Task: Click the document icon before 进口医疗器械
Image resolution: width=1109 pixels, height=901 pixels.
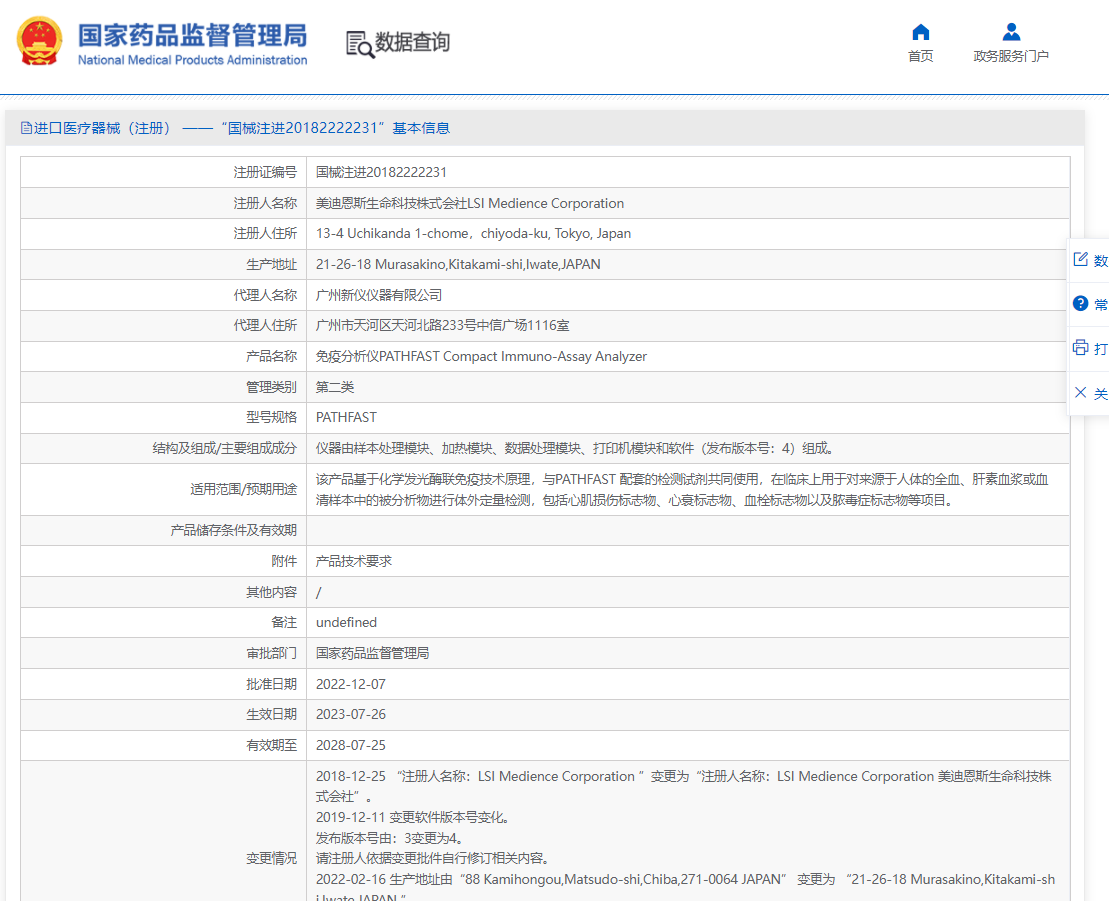Action: click(26, 128)
